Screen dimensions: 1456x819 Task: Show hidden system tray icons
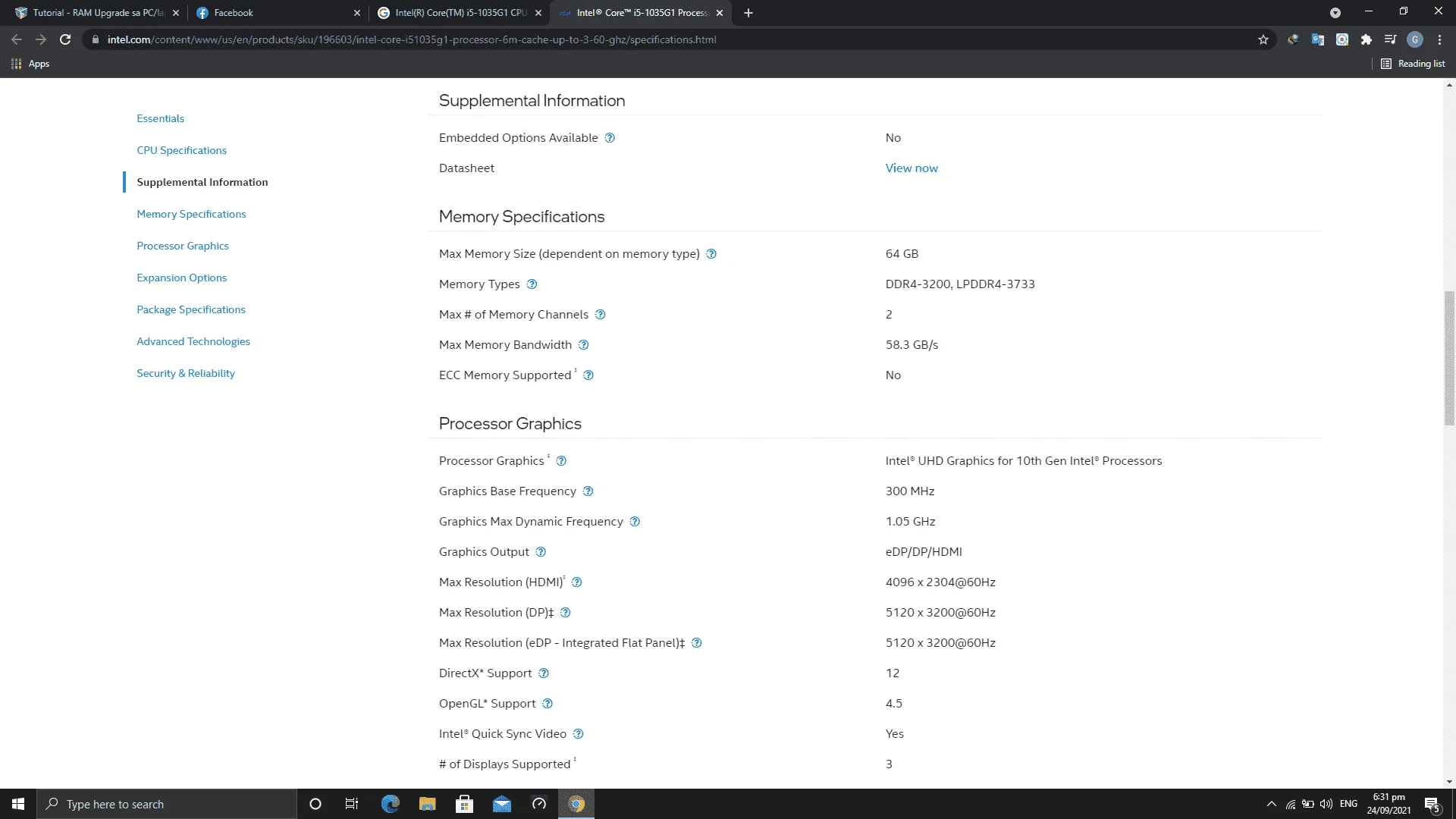(1271, 804)
